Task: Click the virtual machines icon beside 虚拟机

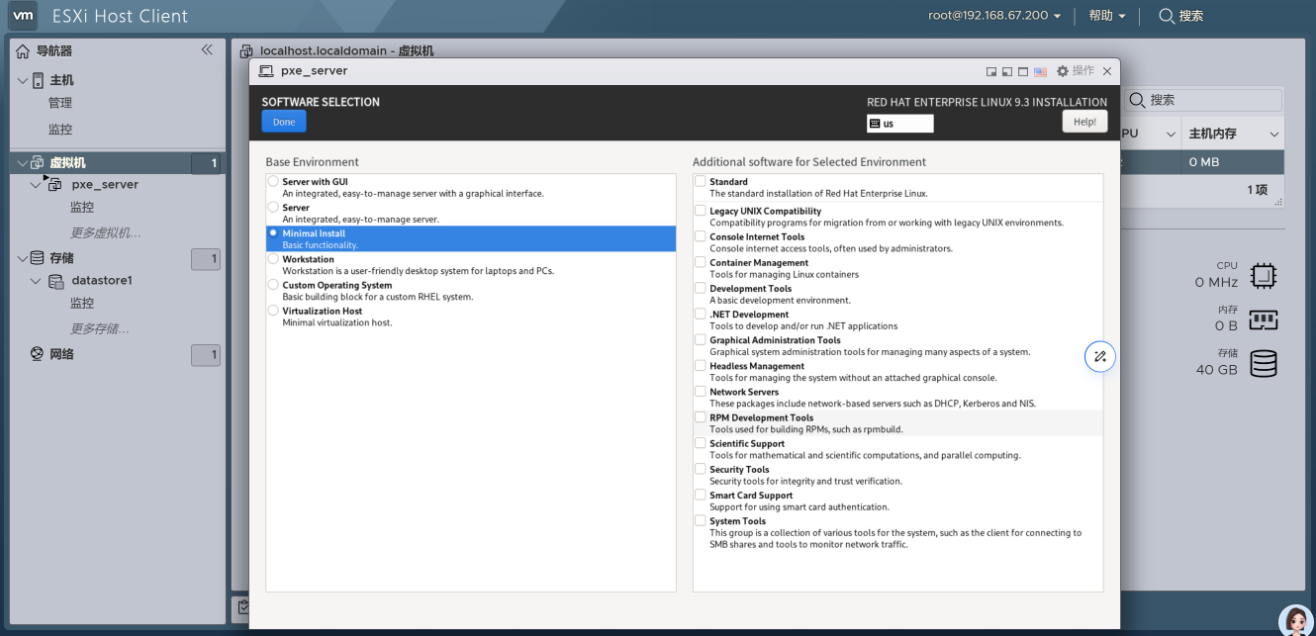Action: [38, 162]
